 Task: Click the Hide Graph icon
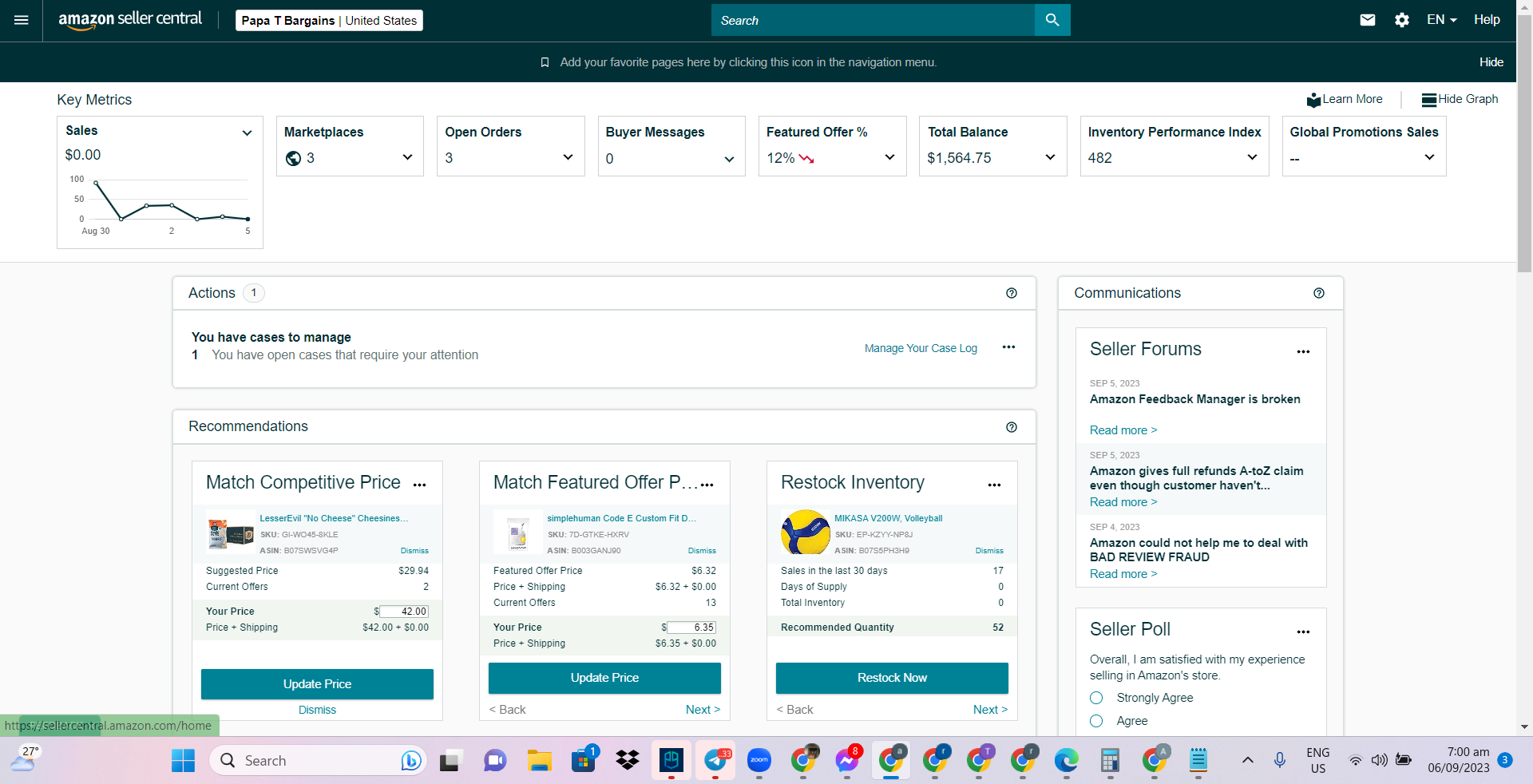click(x=1429, y=100)
